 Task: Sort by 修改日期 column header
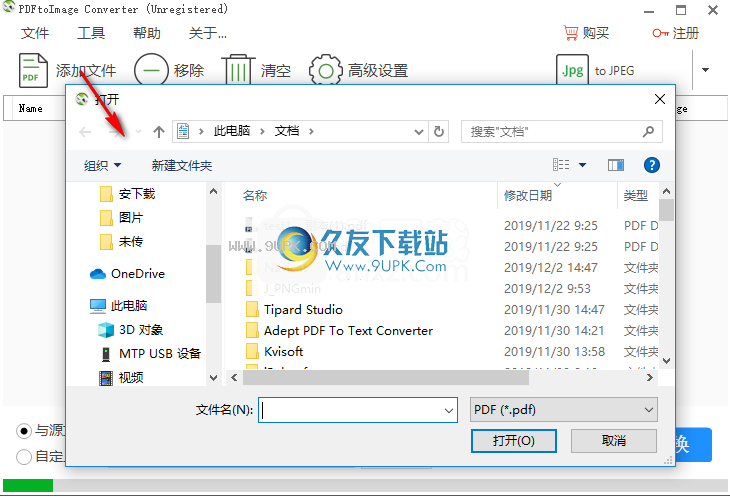coord(528,195)
